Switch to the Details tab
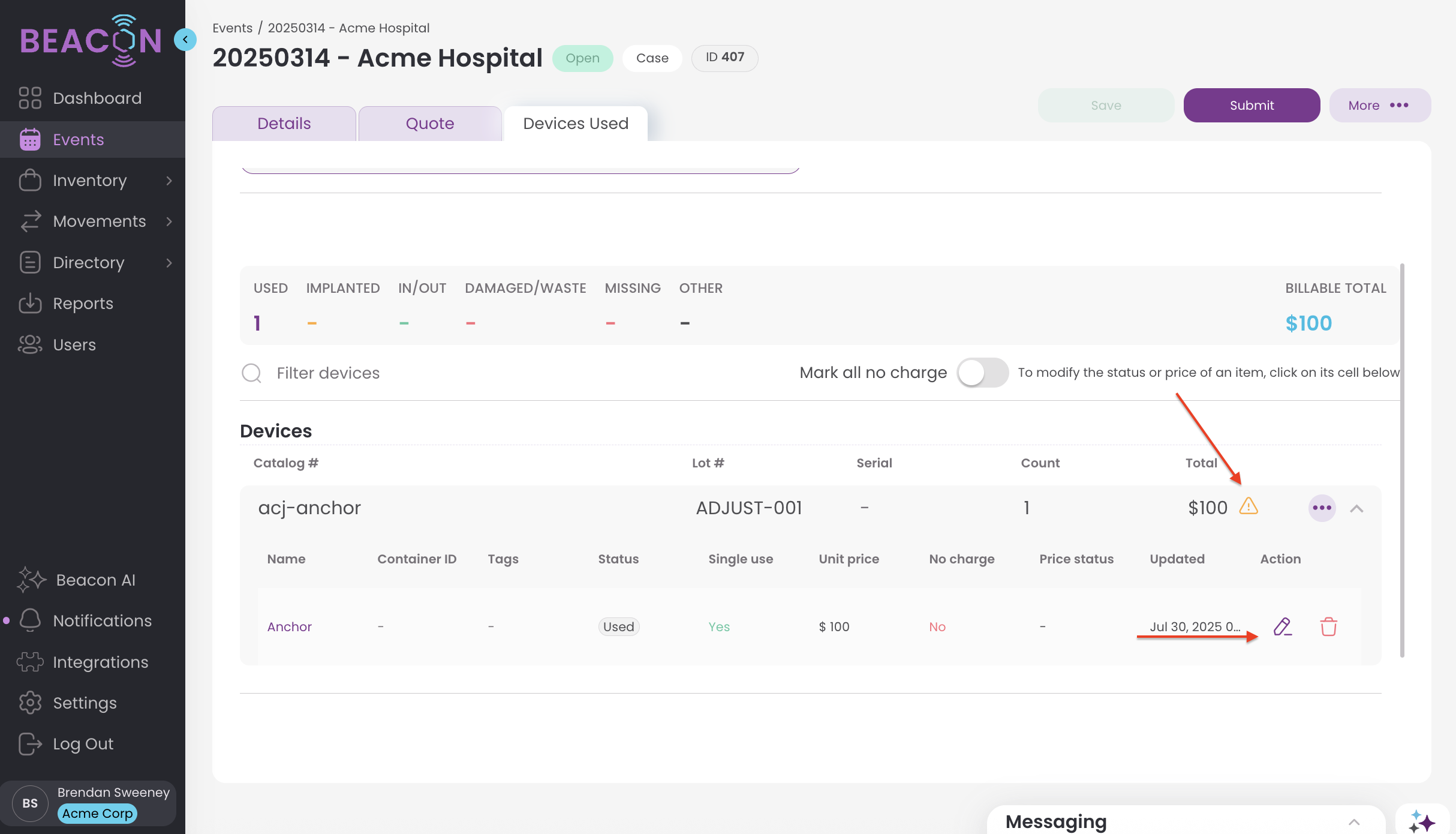This screenshot has width=1456, height=834. (x=284, y=124)
